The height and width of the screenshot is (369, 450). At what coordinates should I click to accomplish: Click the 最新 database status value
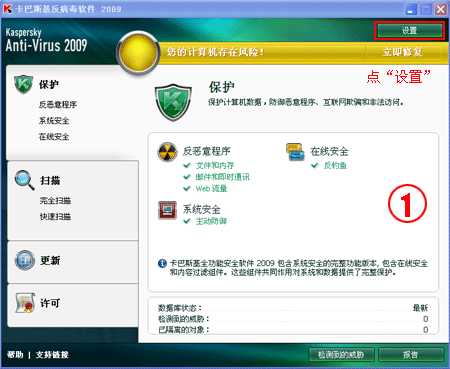(420, 308)
